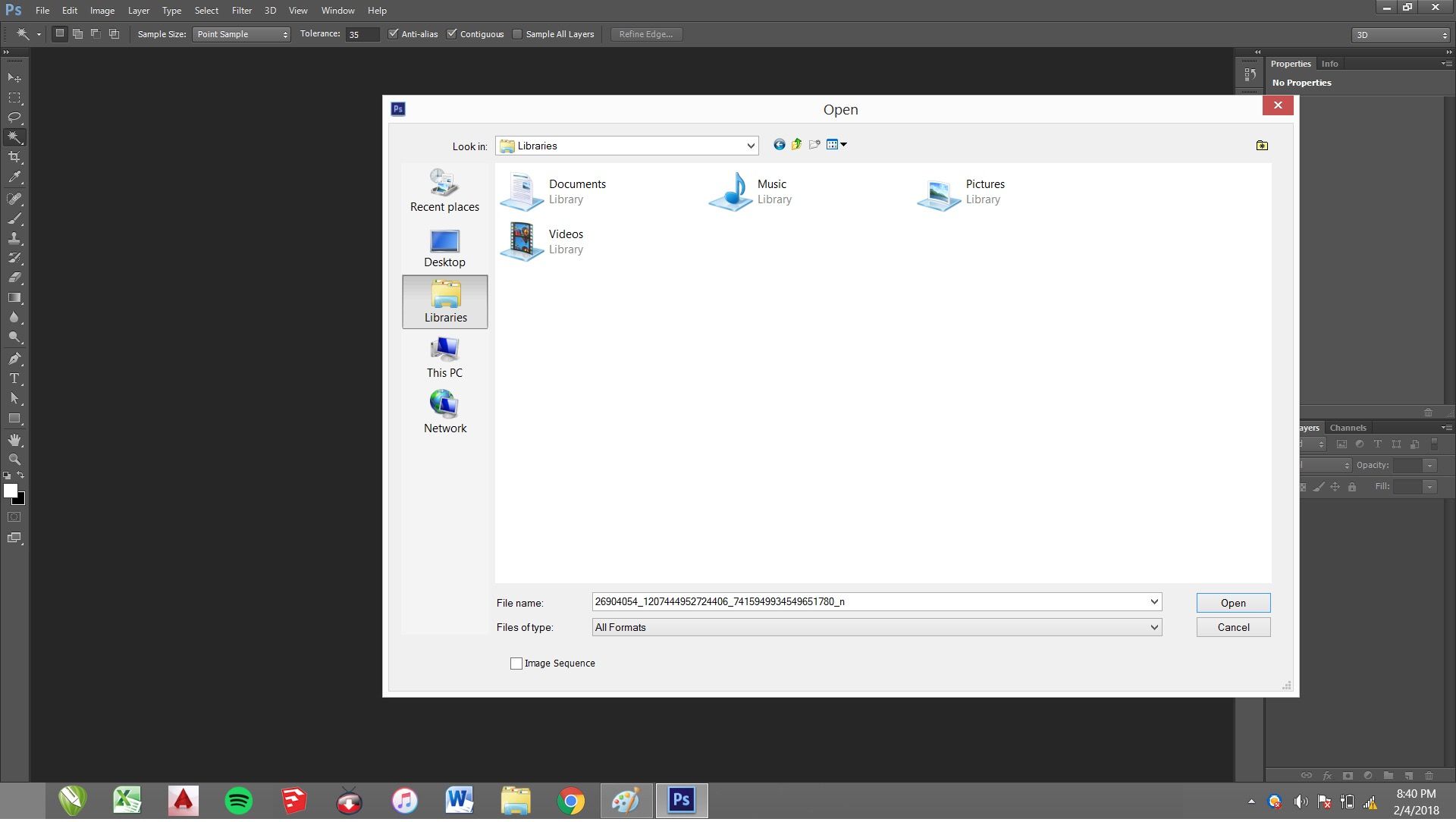The height and width of the screenshot is (822, 1456).
Task: Select the Eraser tool
Action: point(14,278)
